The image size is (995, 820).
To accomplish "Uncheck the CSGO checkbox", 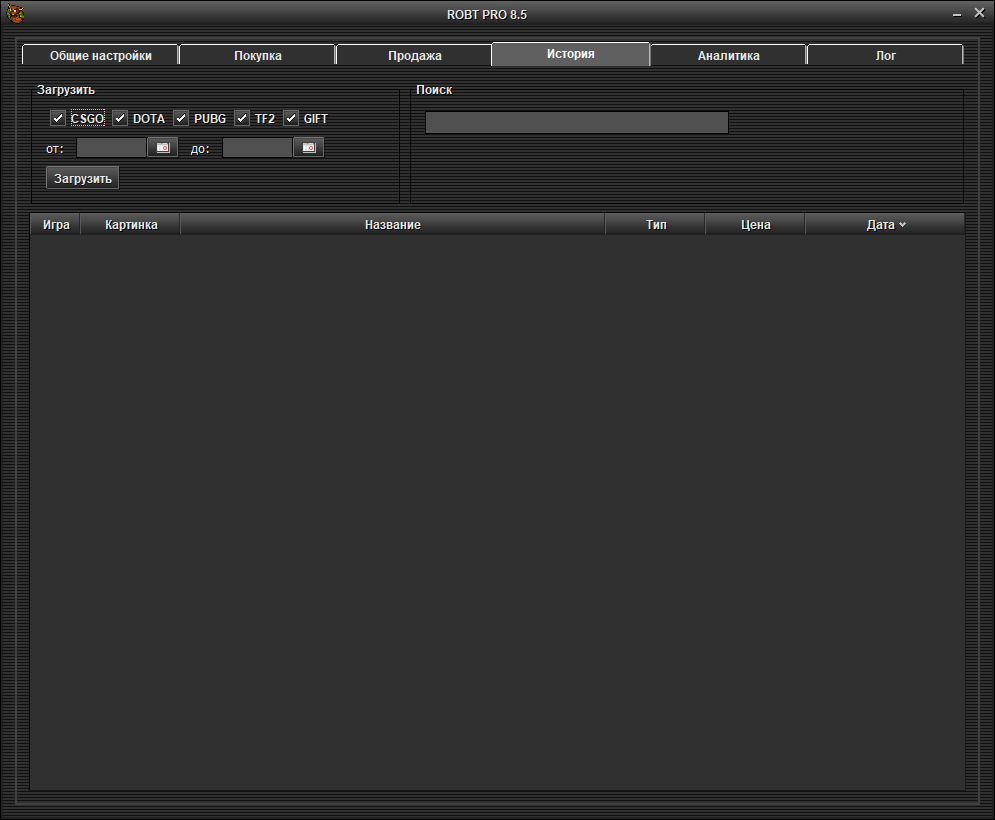I will 58,119.
